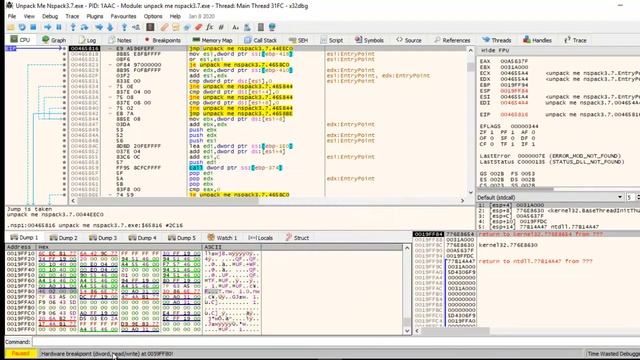Select the Struct tab
Viewport: 640px width, 360px height.
(x=297, y=238)
